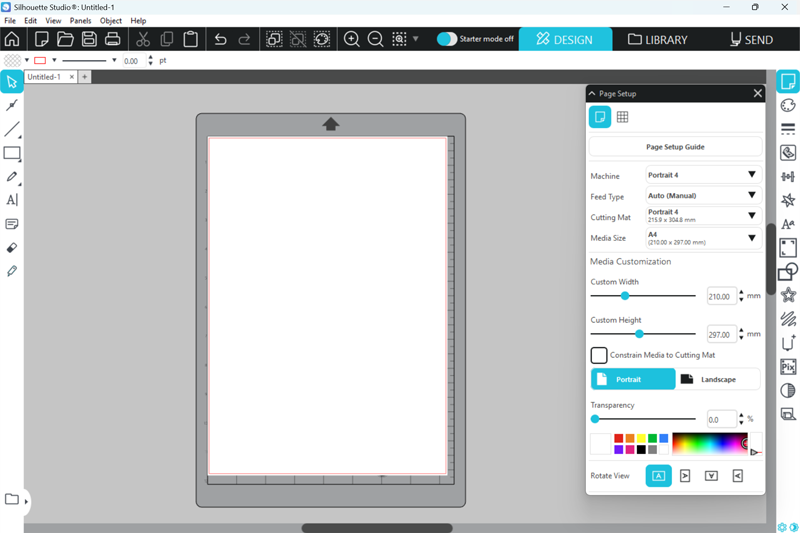Screen dimensions: 800x533
Task: Click the Undo arrow icon
Action: click(x=220, y=39)
